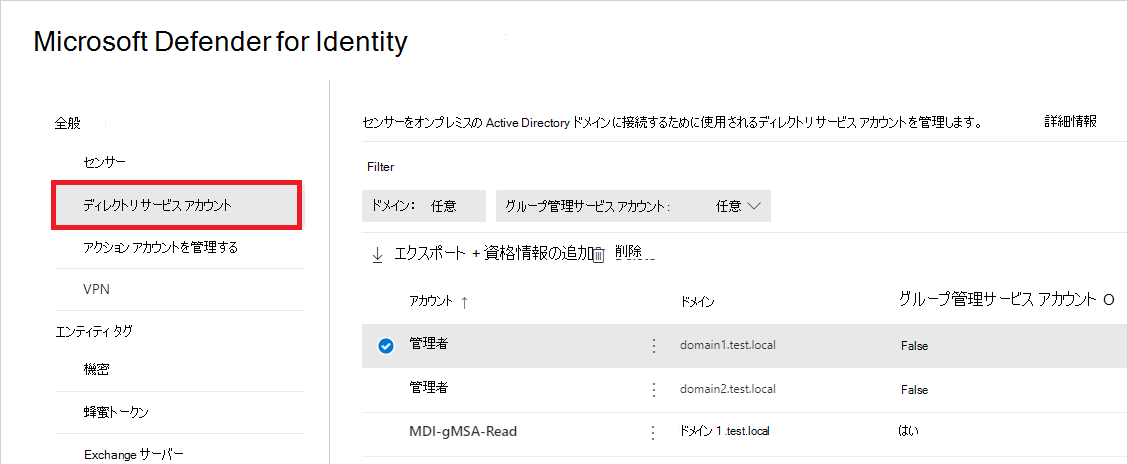Viewport: 1128px width, 464px height.
Task: Click + 資格情報の追加 button
Action: 531,255
